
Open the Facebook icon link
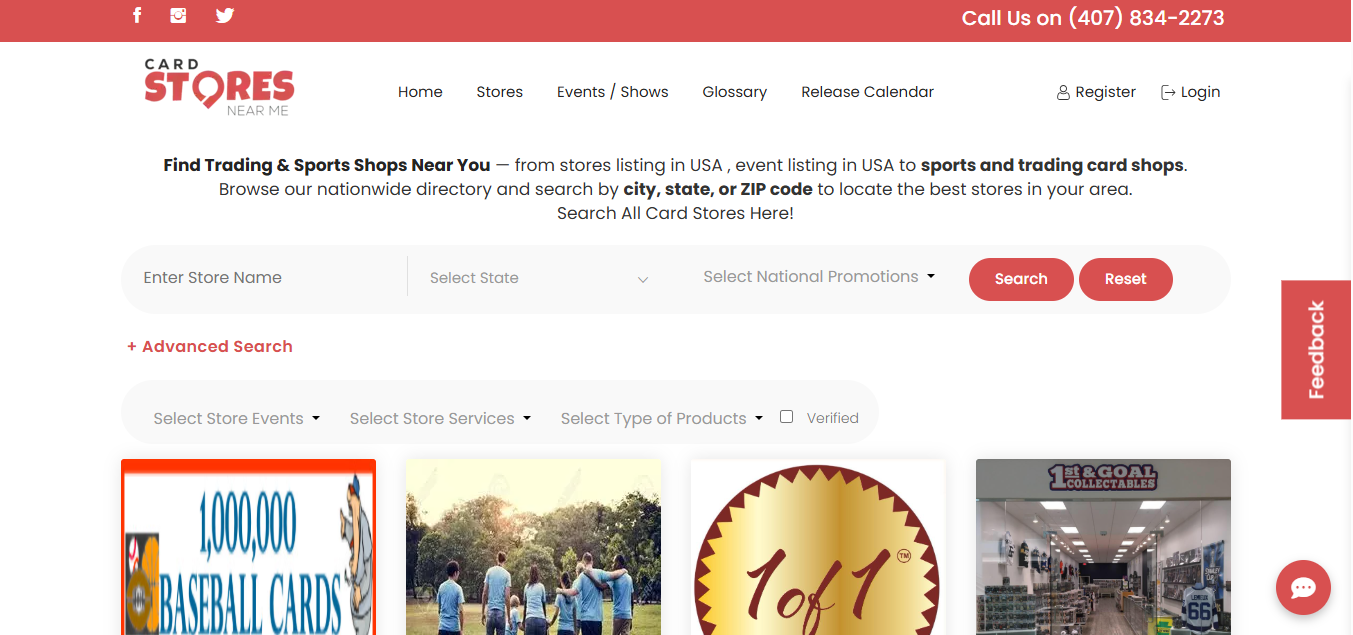137,15
